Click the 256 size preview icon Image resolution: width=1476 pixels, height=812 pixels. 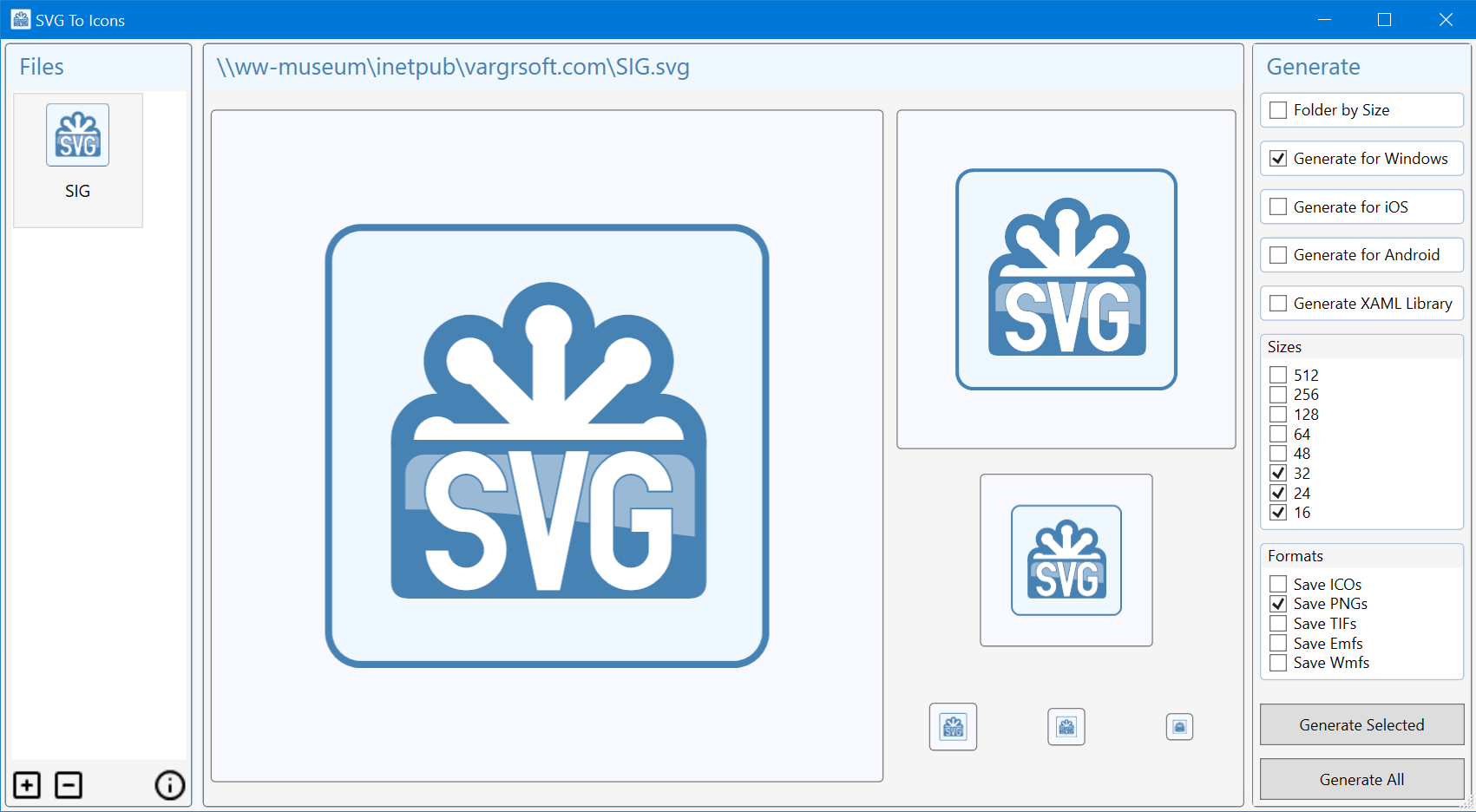pos(1066,279)
